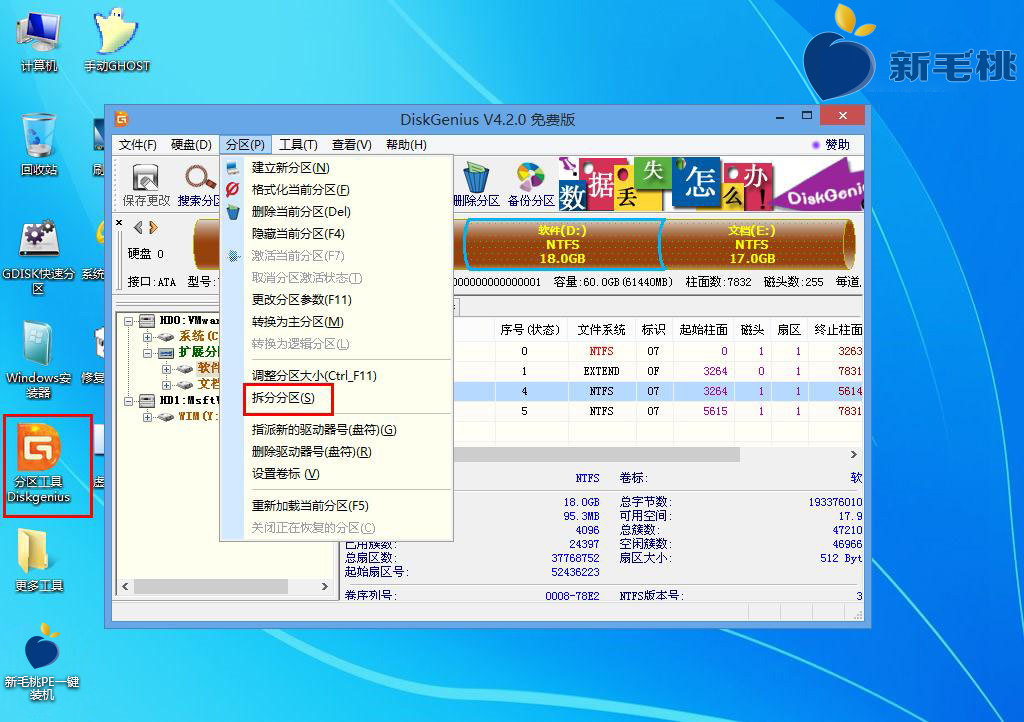Viewport: 1024px width, 722px height.
Task: Go to the next disk arrow
Action: click(x=153, y=227)
